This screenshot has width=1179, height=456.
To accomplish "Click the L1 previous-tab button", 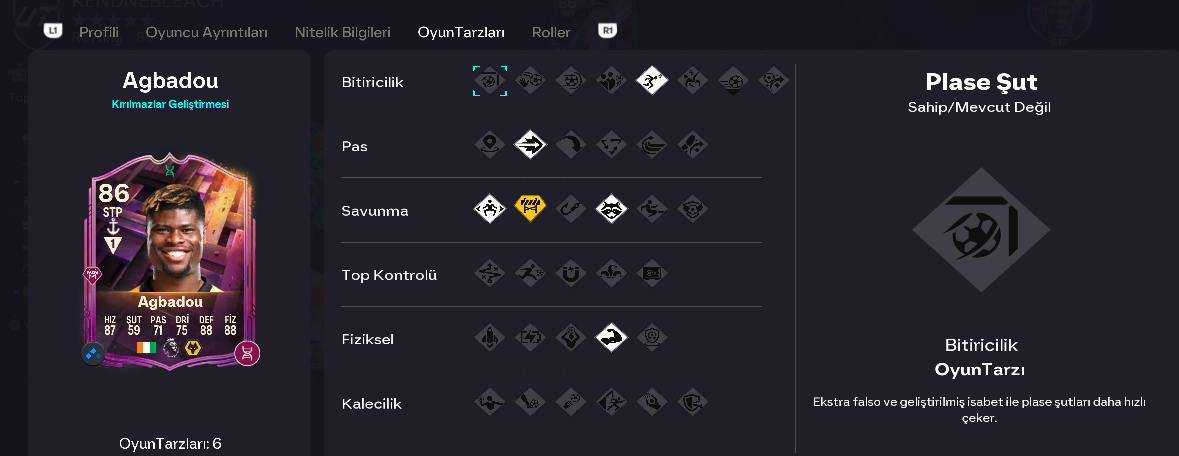I will point(52,31).
